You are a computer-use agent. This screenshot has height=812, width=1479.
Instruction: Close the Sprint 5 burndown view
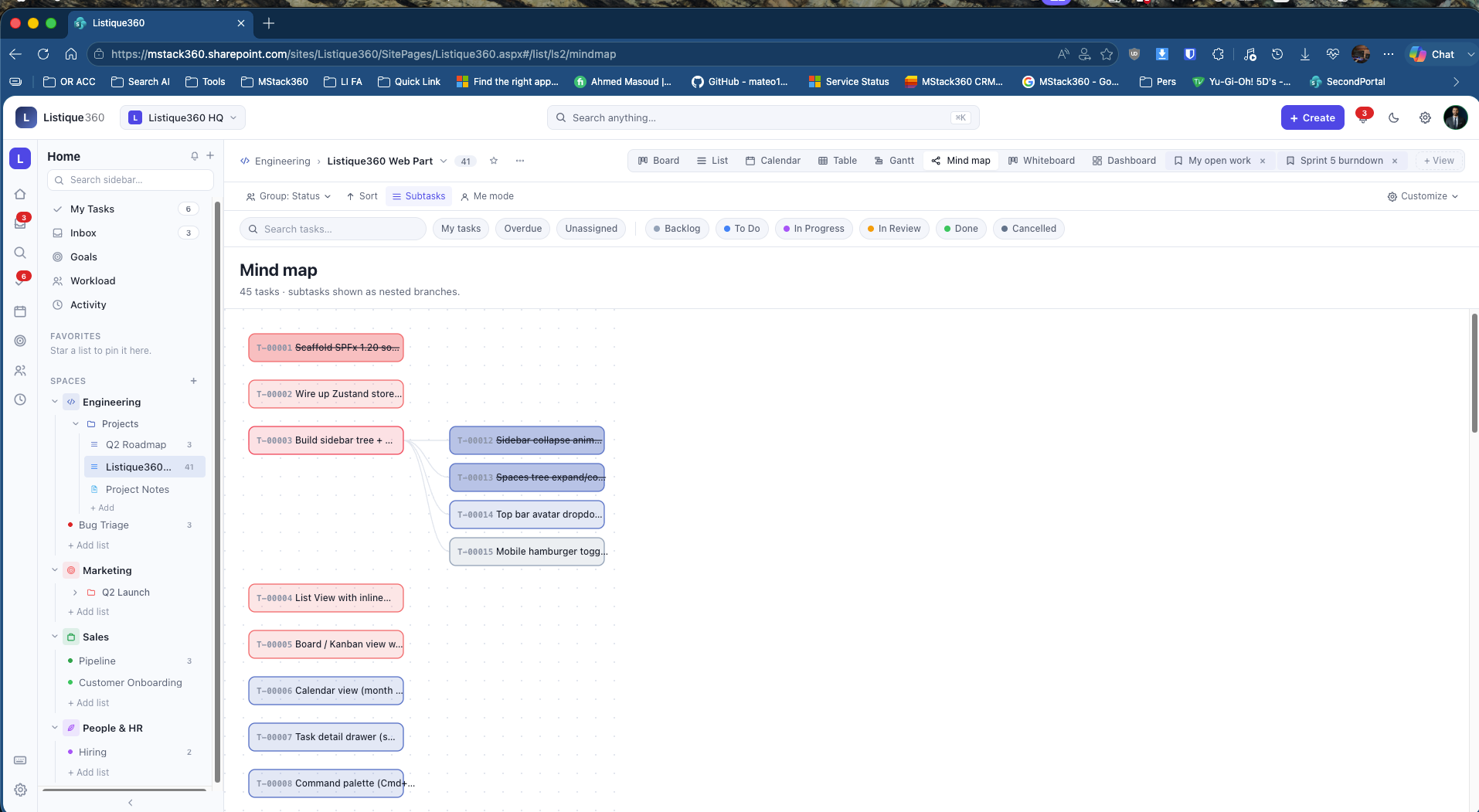pos(1395,161)
